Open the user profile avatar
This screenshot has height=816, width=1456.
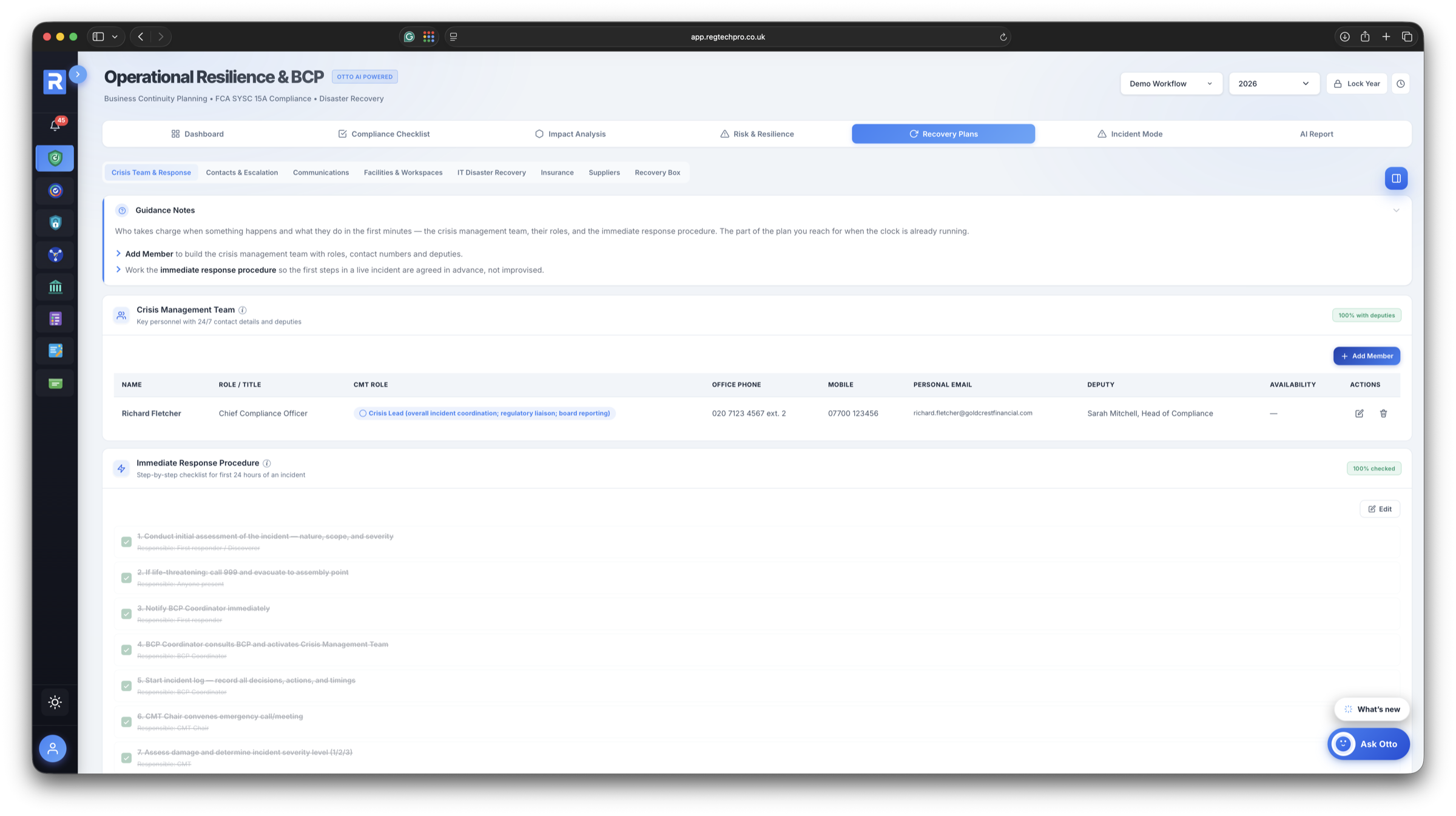[53, 749]
